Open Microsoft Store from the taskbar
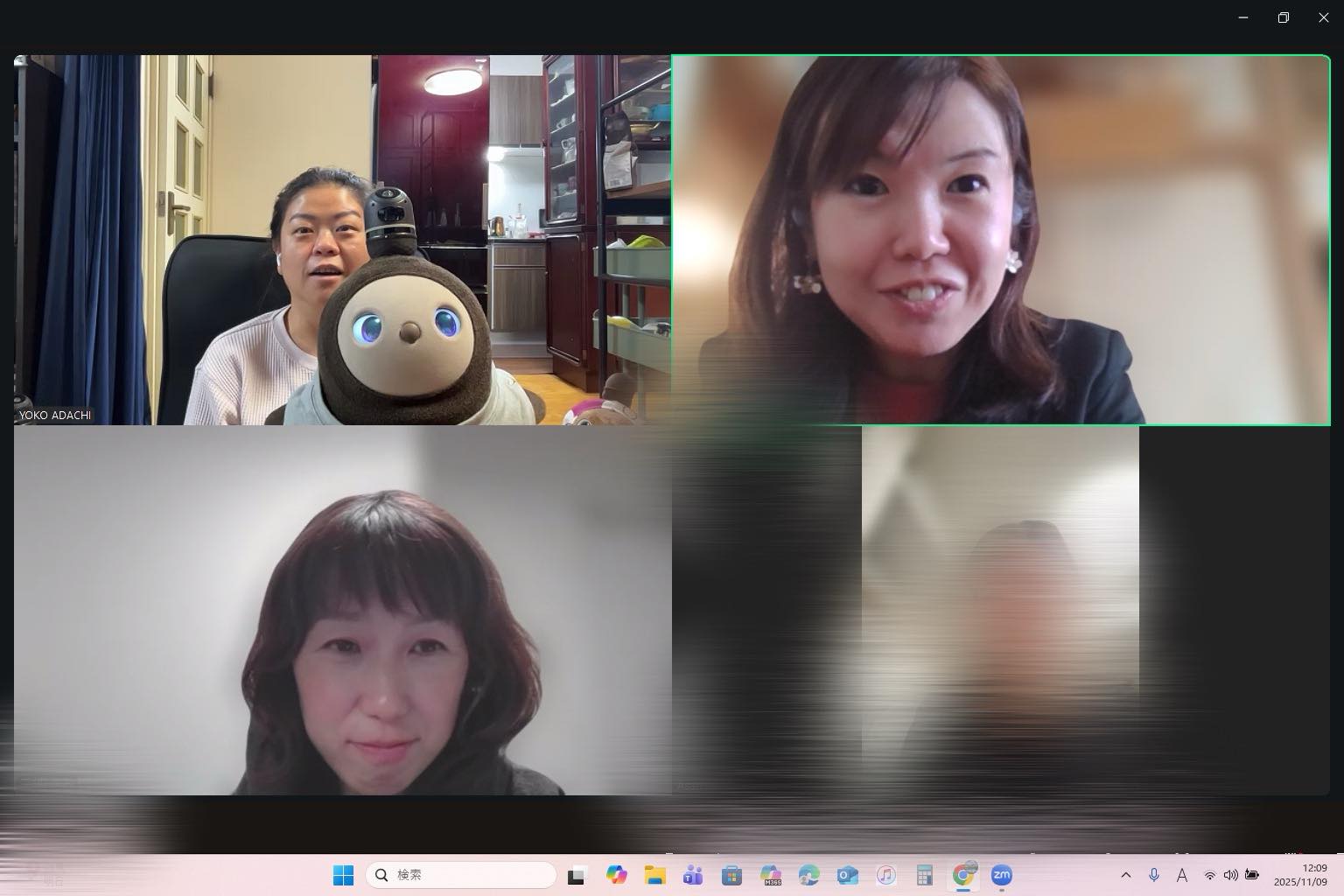Screen dimensions: 1344x896 coord(731,875)
